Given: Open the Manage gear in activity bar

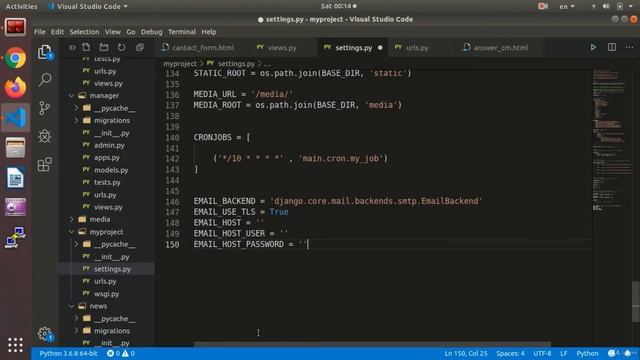Looking at the screenshot, I should point(45,334).
